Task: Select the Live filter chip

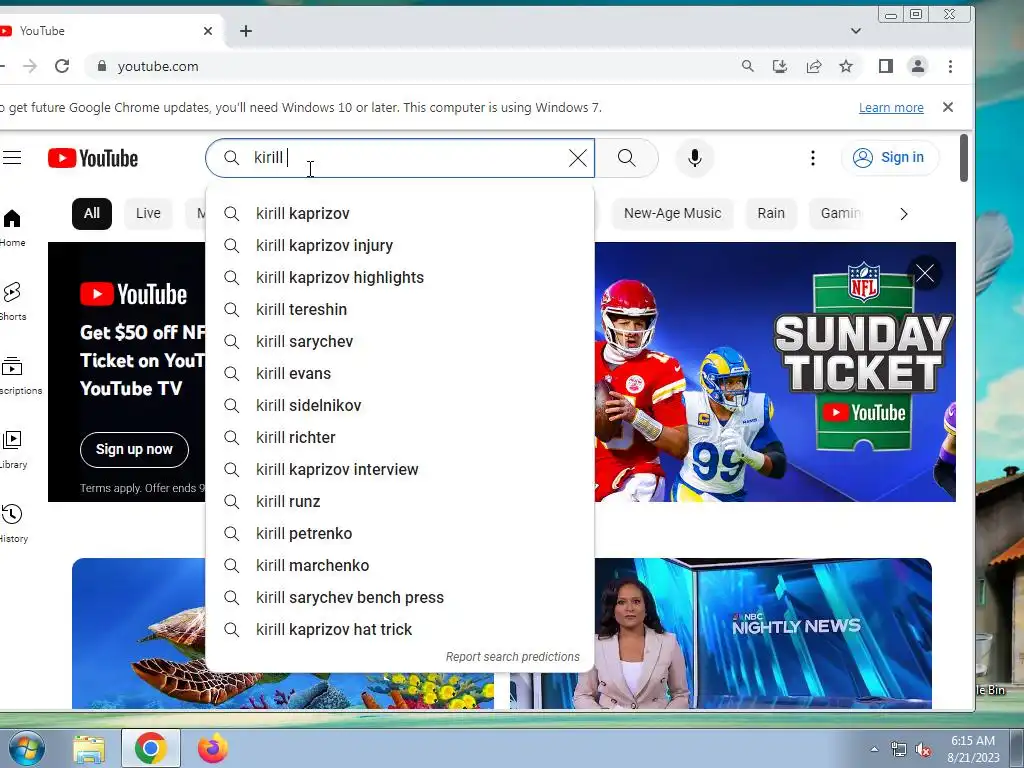Action: click(148, 214)
